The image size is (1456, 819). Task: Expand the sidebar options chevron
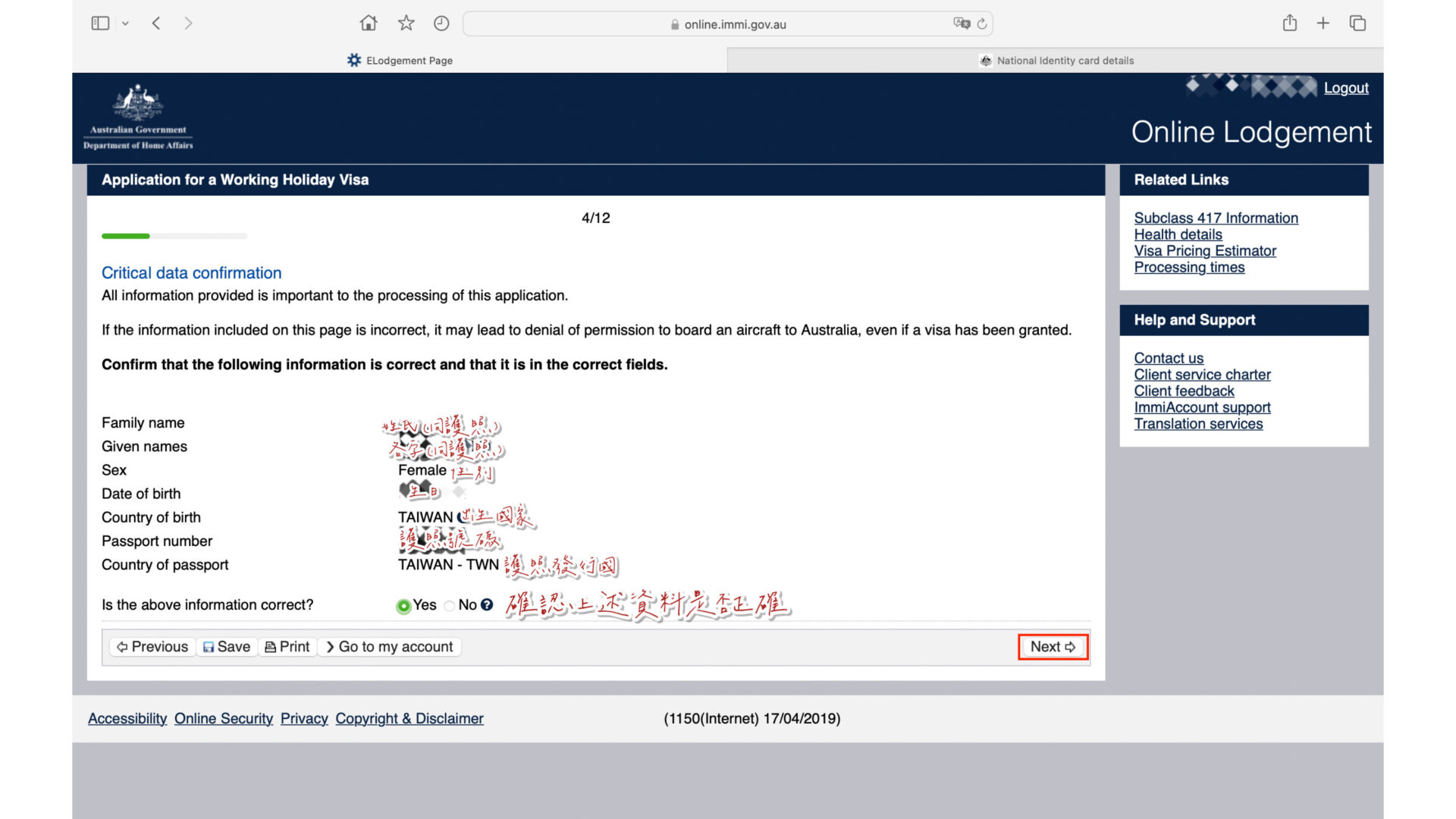(x=125, y=24)
